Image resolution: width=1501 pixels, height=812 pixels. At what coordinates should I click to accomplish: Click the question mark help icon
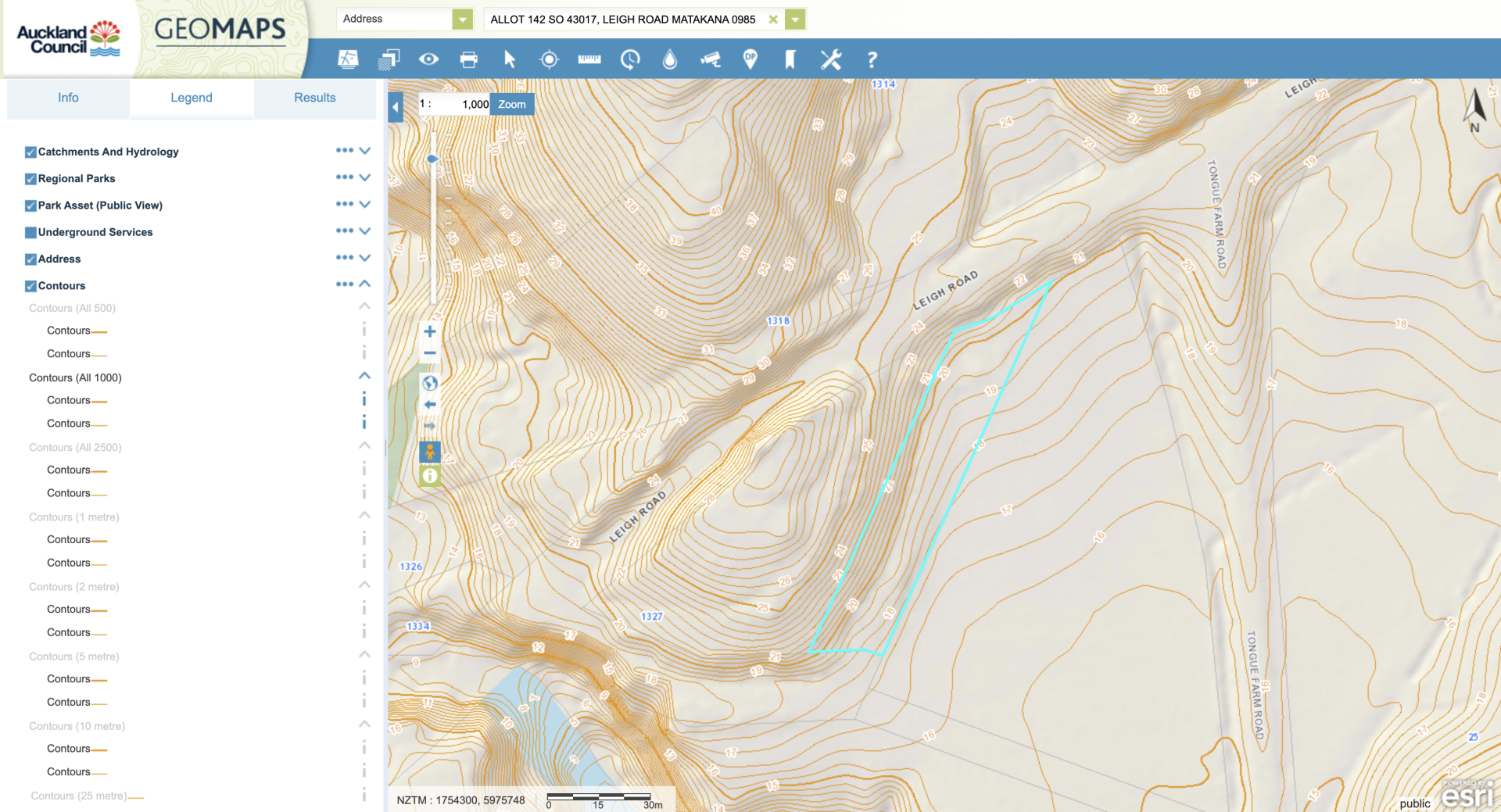[872, 59]
